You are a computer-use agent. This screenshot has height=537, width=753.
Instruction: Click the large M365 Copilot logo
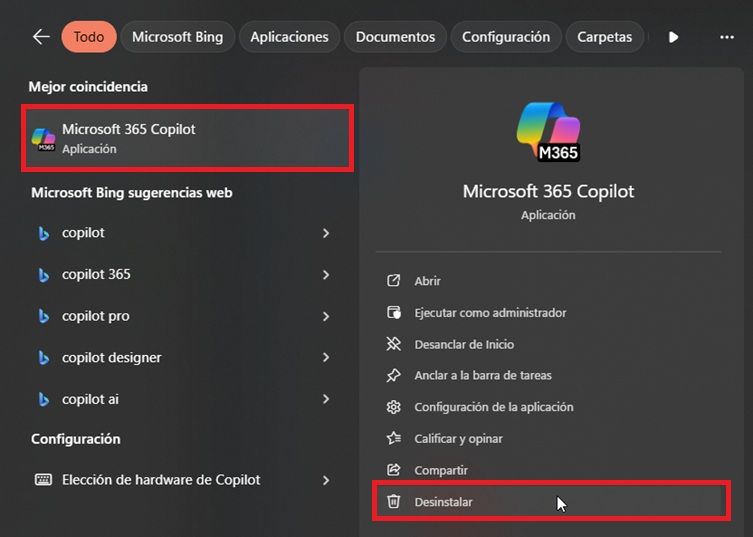coord(548,132)
